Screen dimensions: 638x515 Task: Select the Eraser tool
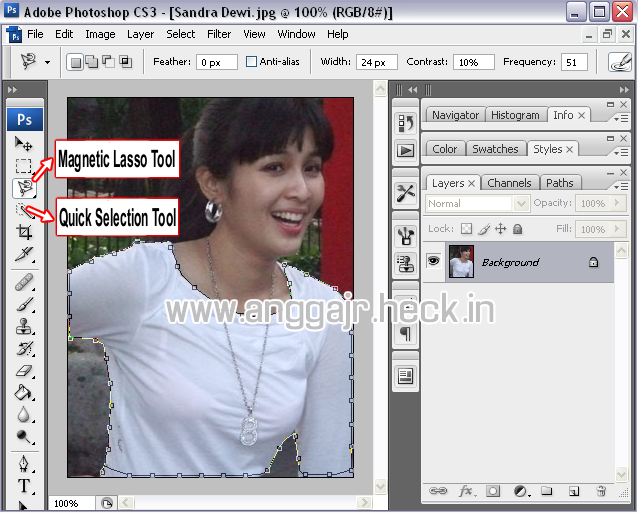(x=24, y=371)
